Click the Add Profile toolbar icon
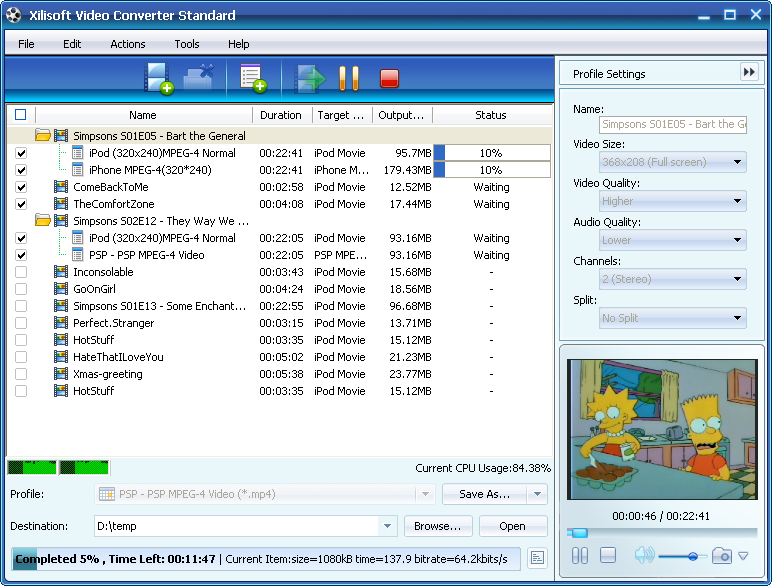The width and height of the screenshot is (772, 586). 252,78
